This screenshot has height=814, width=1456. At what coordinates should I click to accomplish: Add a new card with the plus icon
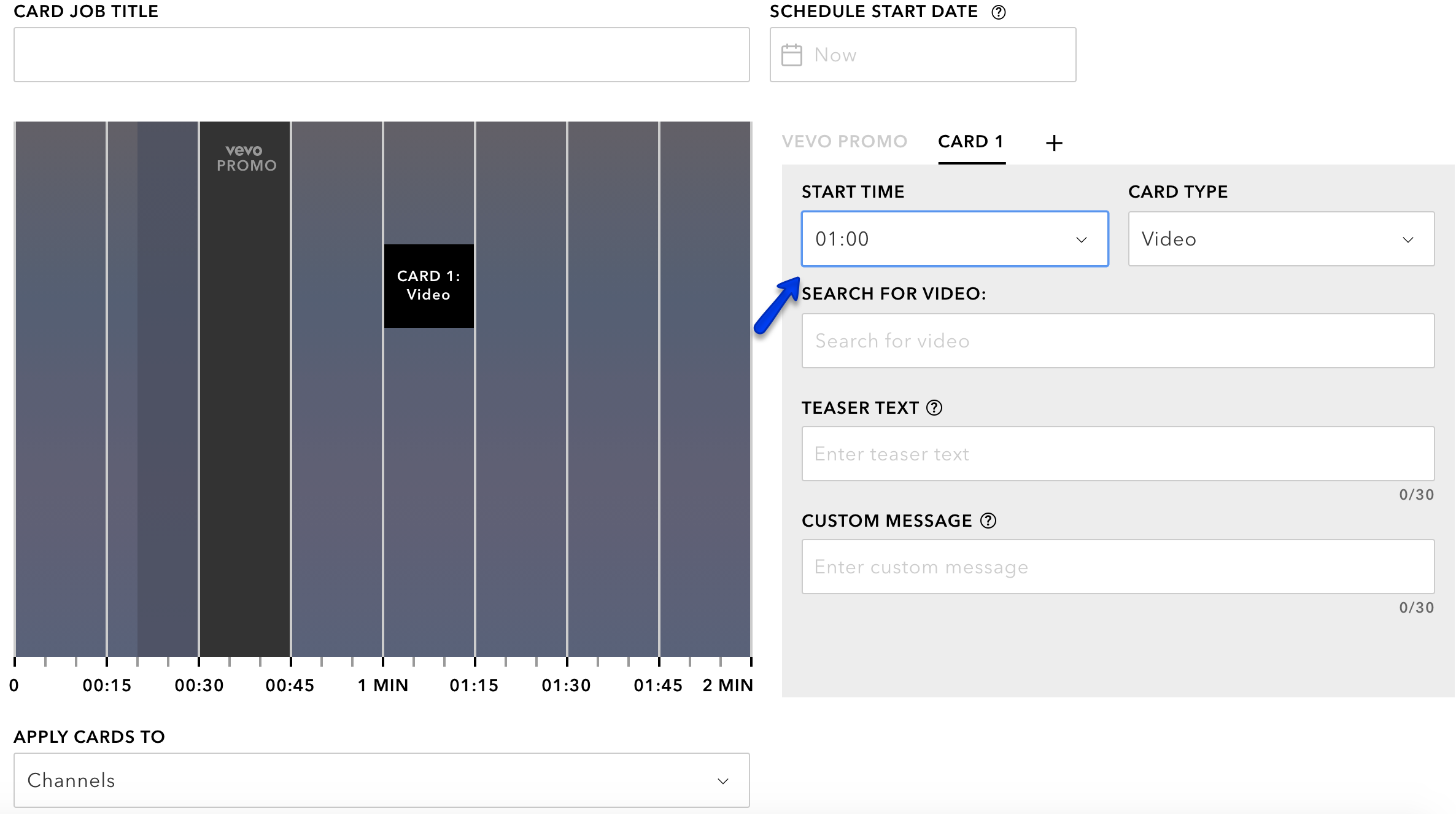pyautogui.click(x=1054, y=143)
